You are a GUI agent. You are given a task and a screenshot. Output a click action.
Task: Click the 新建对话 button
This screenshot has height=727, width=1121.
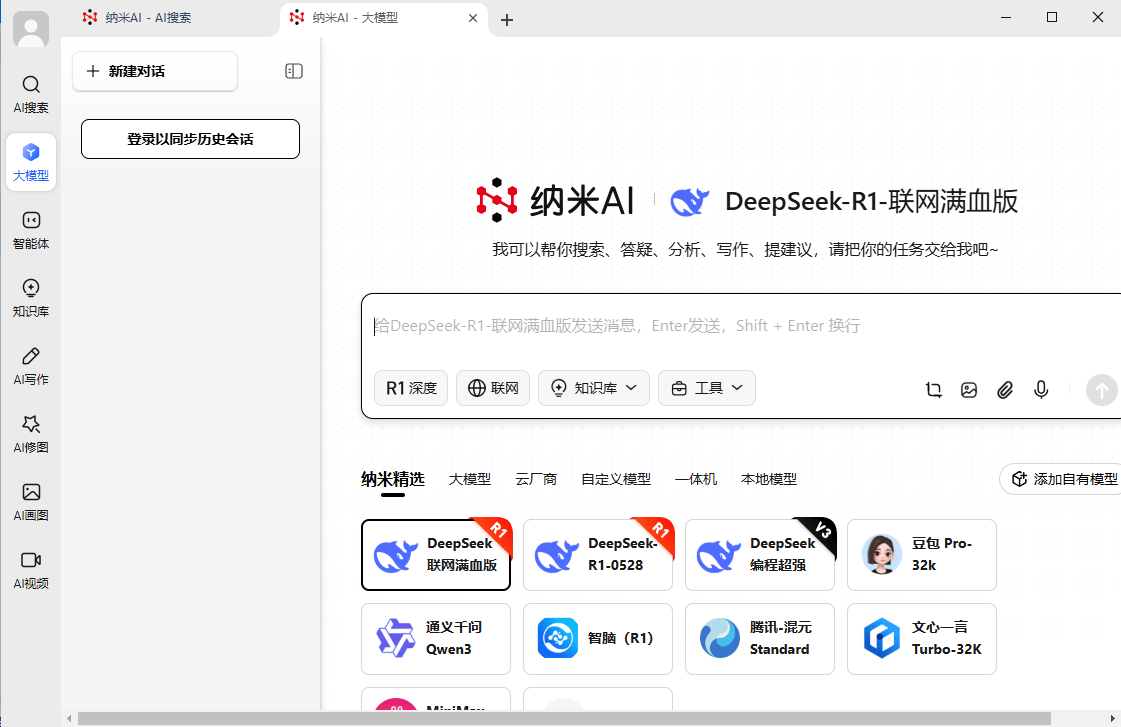coord(154,70)
